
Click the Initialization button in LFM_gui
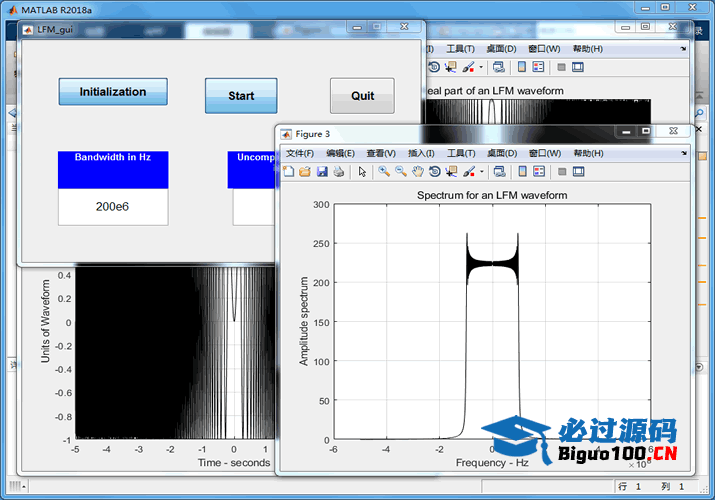coord(113,92)
